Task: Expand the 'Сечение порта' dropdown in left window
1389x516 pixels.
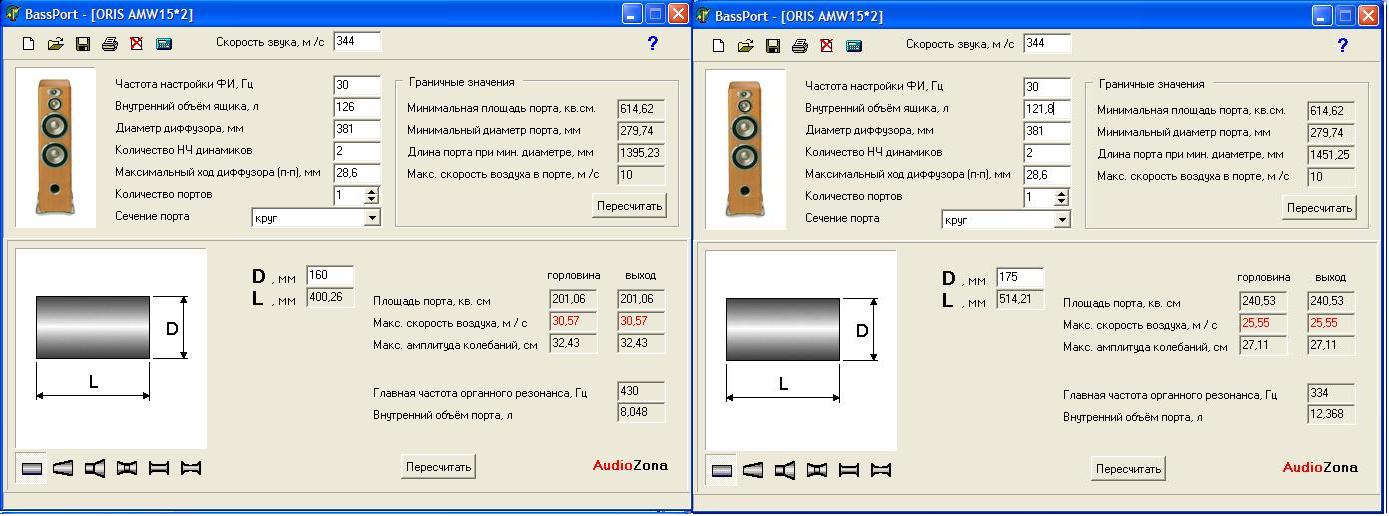Action: tap(372, 218)
